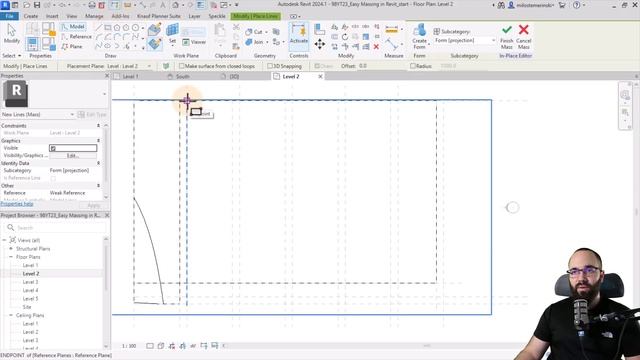Click the Apply button in Properties
The image size is (640, 360).
(93, 205)
